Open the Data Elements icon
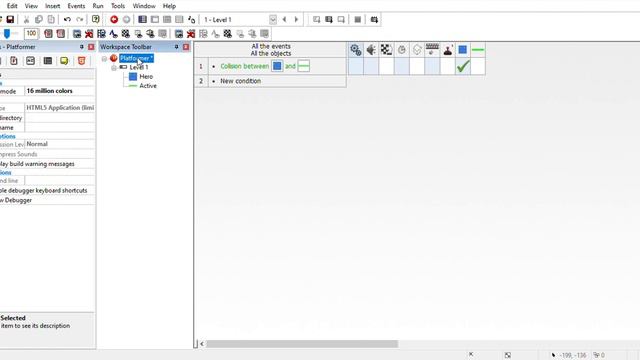Viewport: 640px width, 360px height. click(191, 19)
